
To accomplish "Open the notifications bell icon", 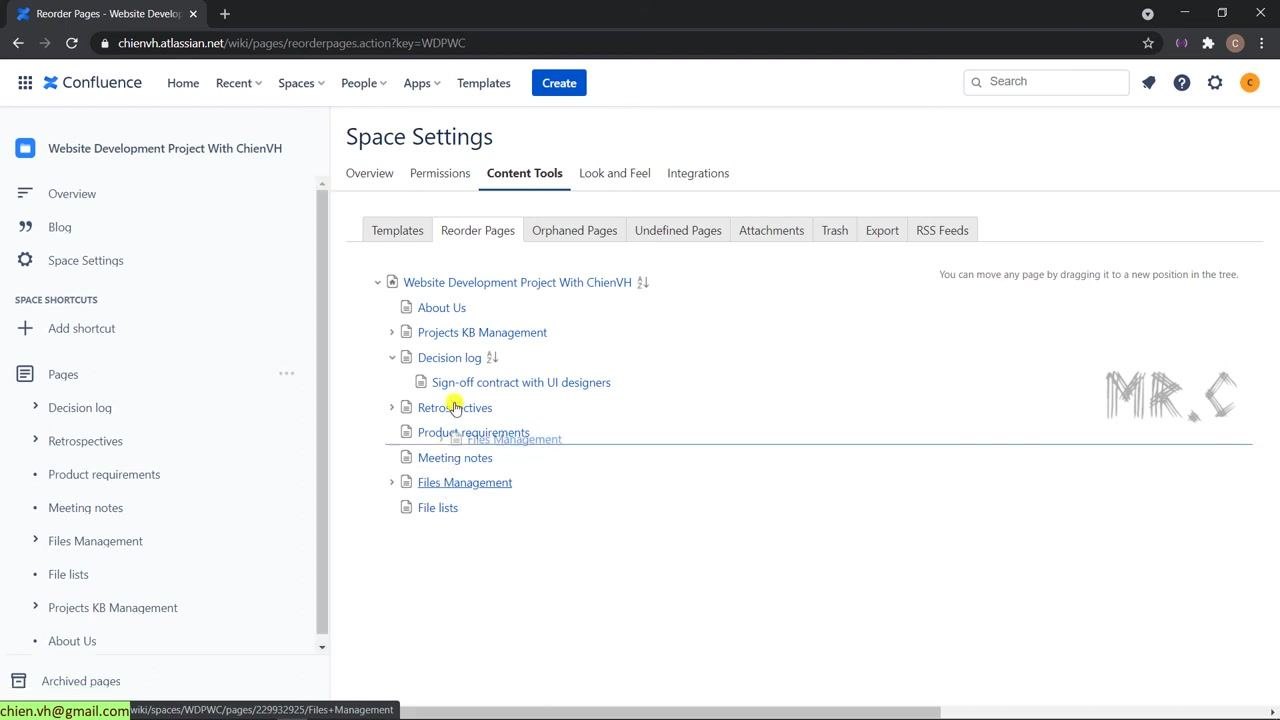I will 1149,83.
